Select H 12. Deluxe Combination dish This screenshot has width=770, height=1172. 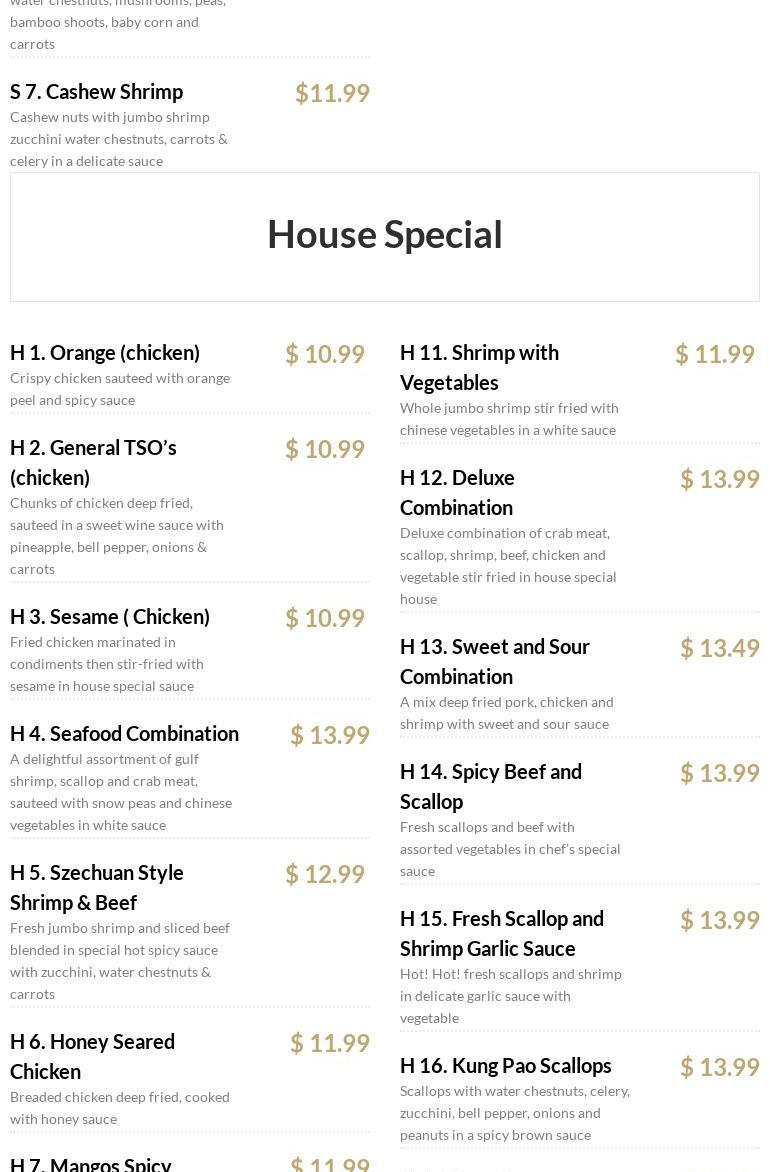click(x=457, y=492)
